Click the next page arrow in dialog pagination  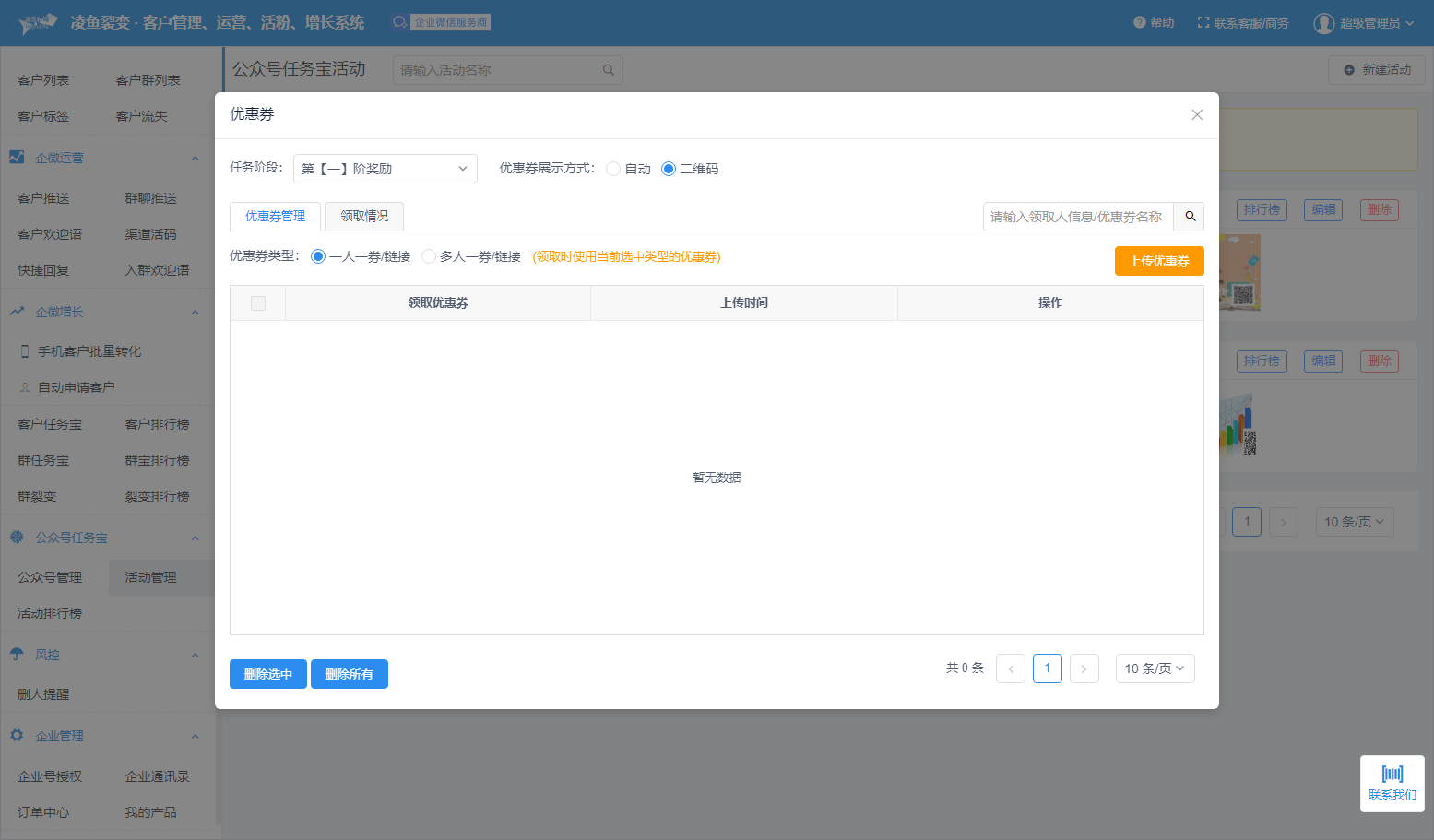pyautogui.click(x=1084, y=669)
